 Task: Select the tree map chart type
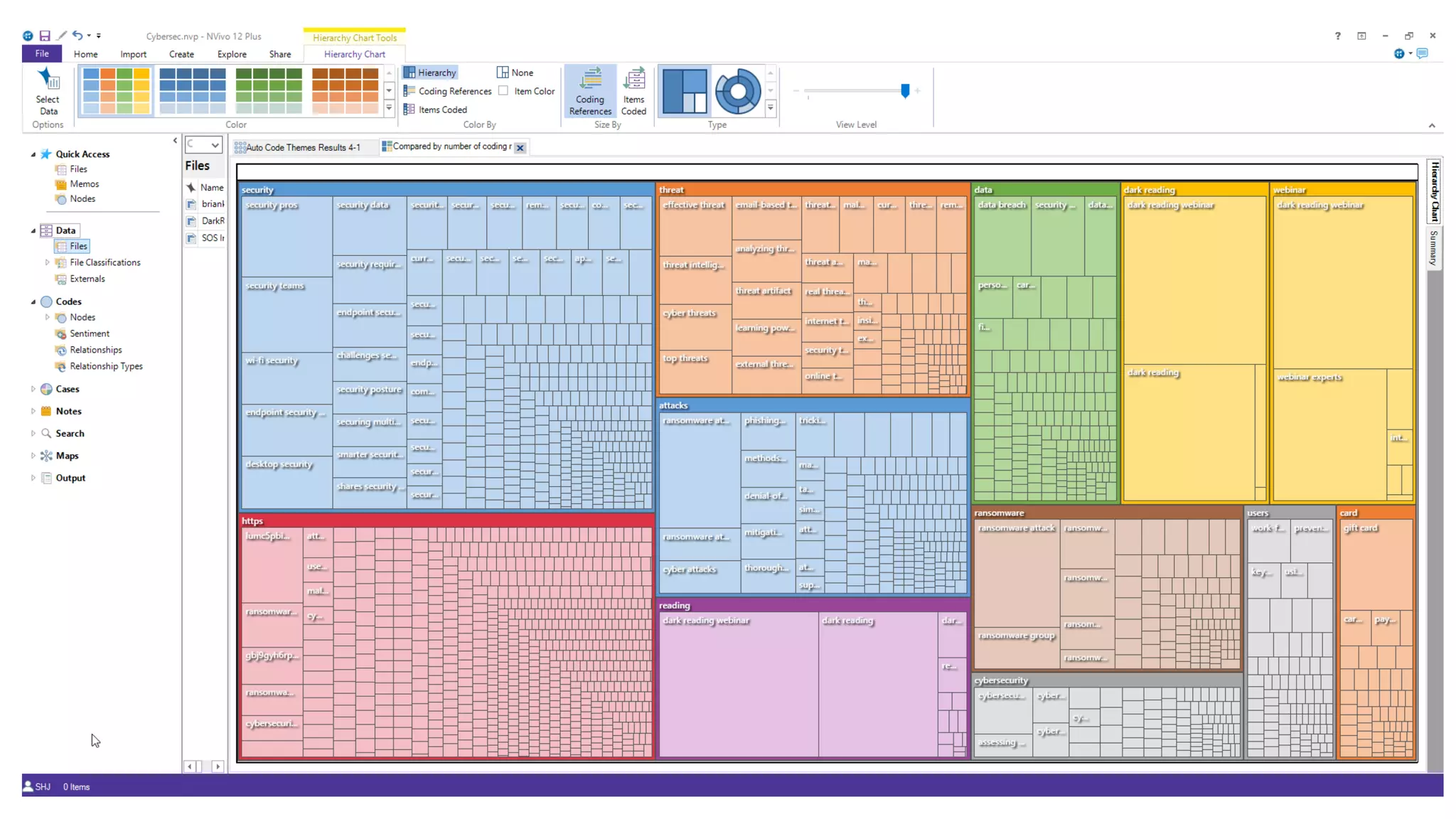(684, 90)
